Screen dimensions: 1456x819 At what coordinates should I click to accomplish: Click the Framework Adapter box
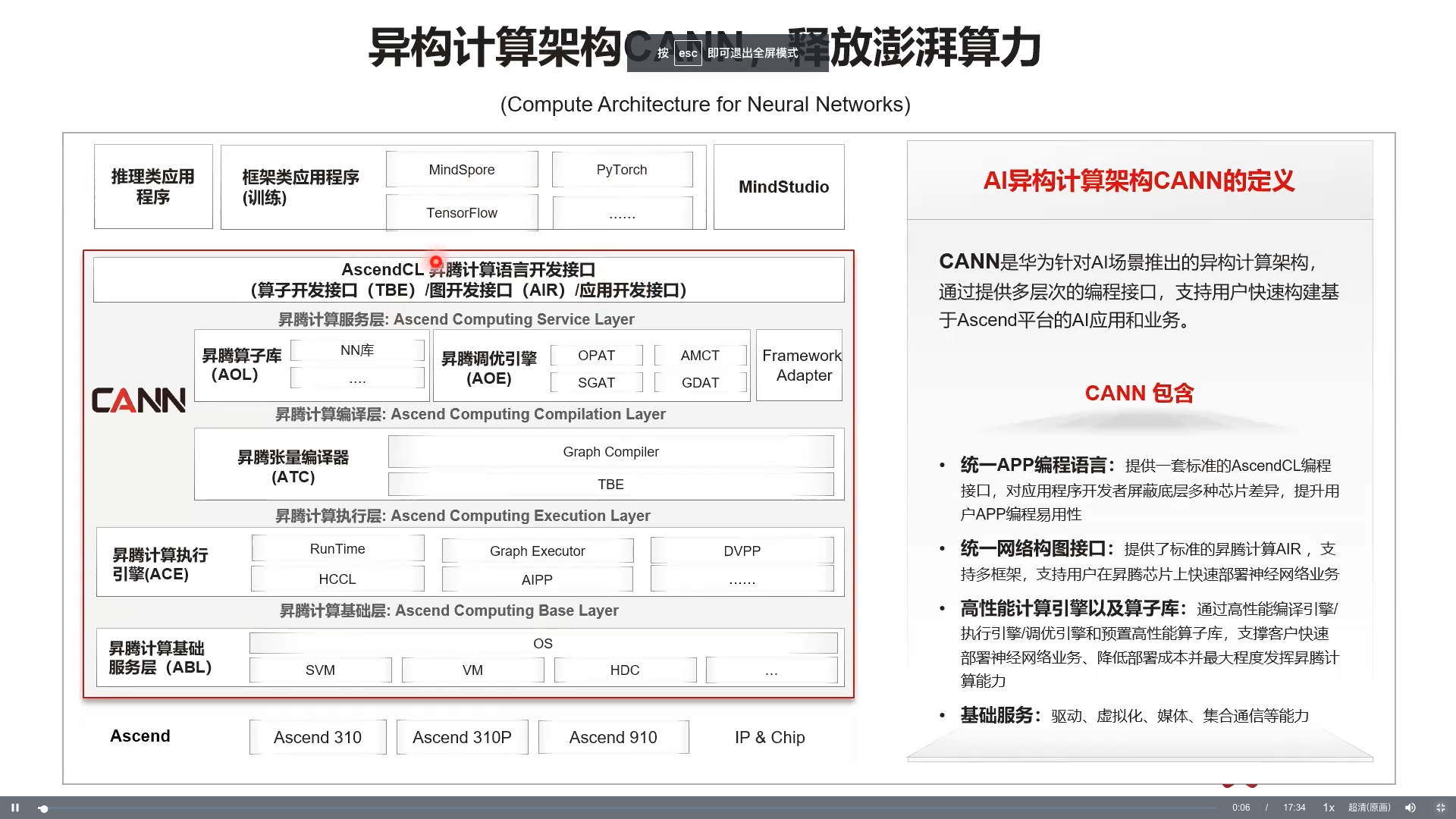tap(799, 366)
